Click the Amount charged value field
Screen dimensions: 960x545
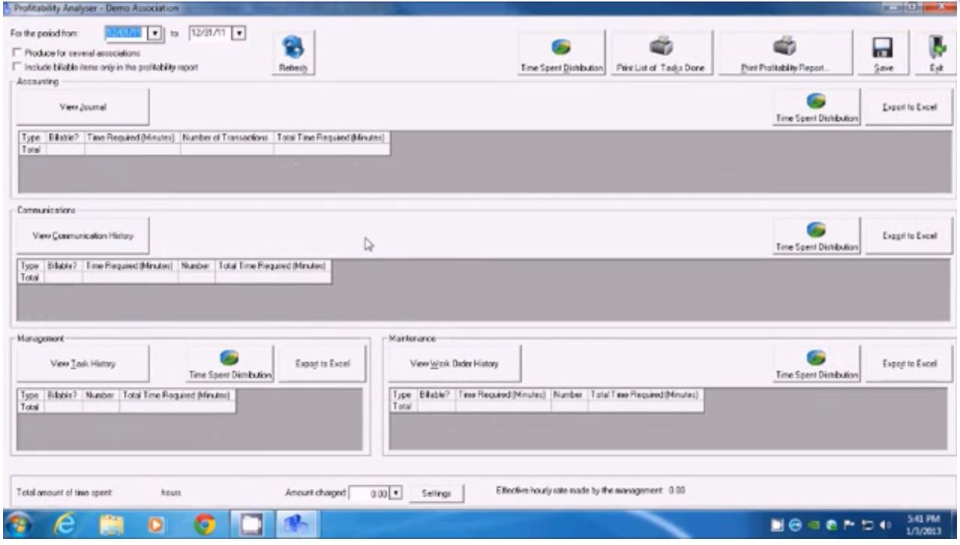(x=369, y=493)
